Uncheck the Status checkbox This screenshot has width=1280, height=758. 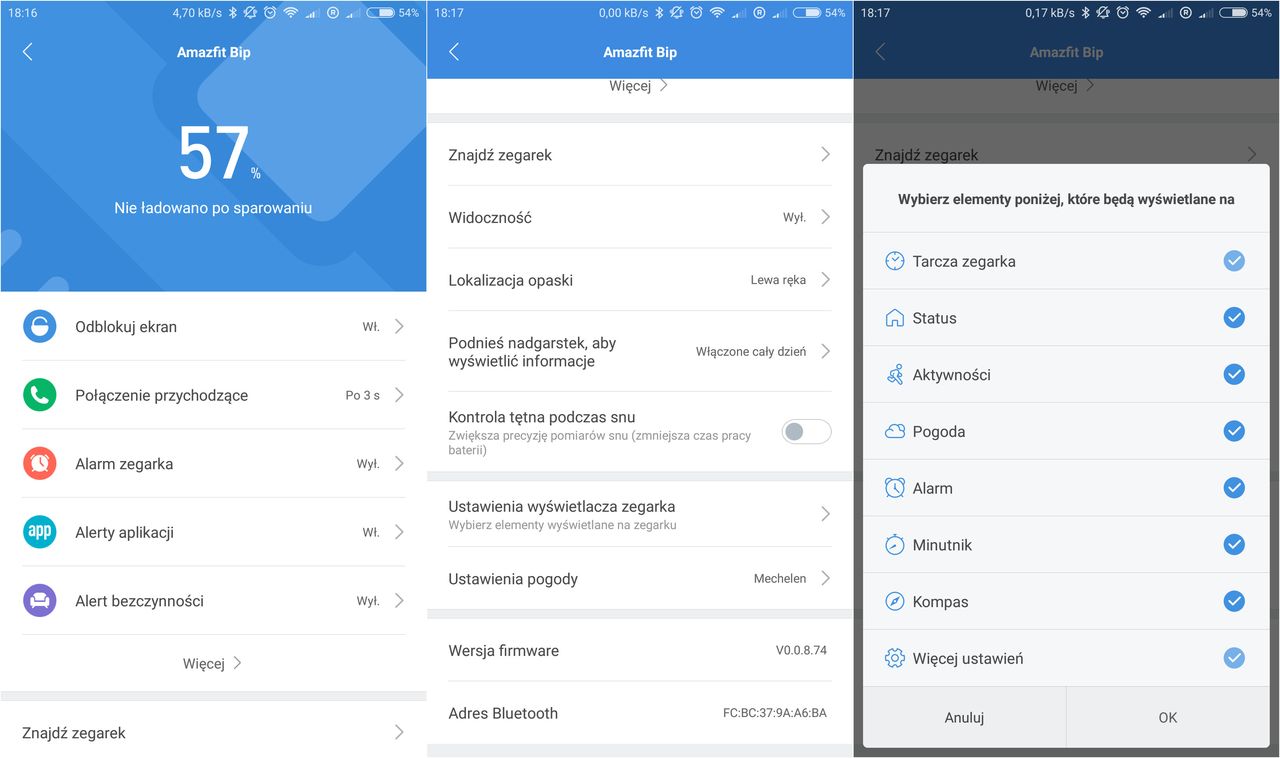pos(1234,318)
